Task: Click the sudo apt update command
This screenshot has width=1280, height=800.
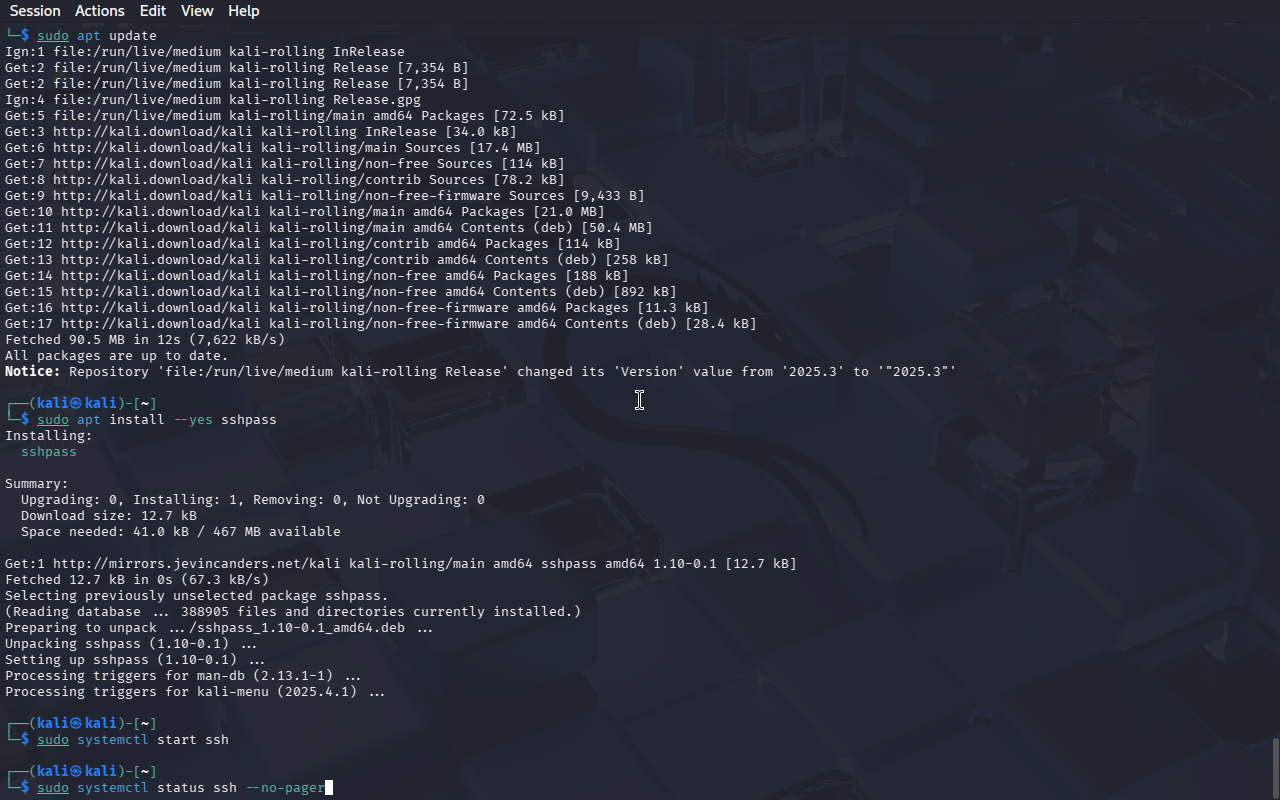Action: click(97, 36)
